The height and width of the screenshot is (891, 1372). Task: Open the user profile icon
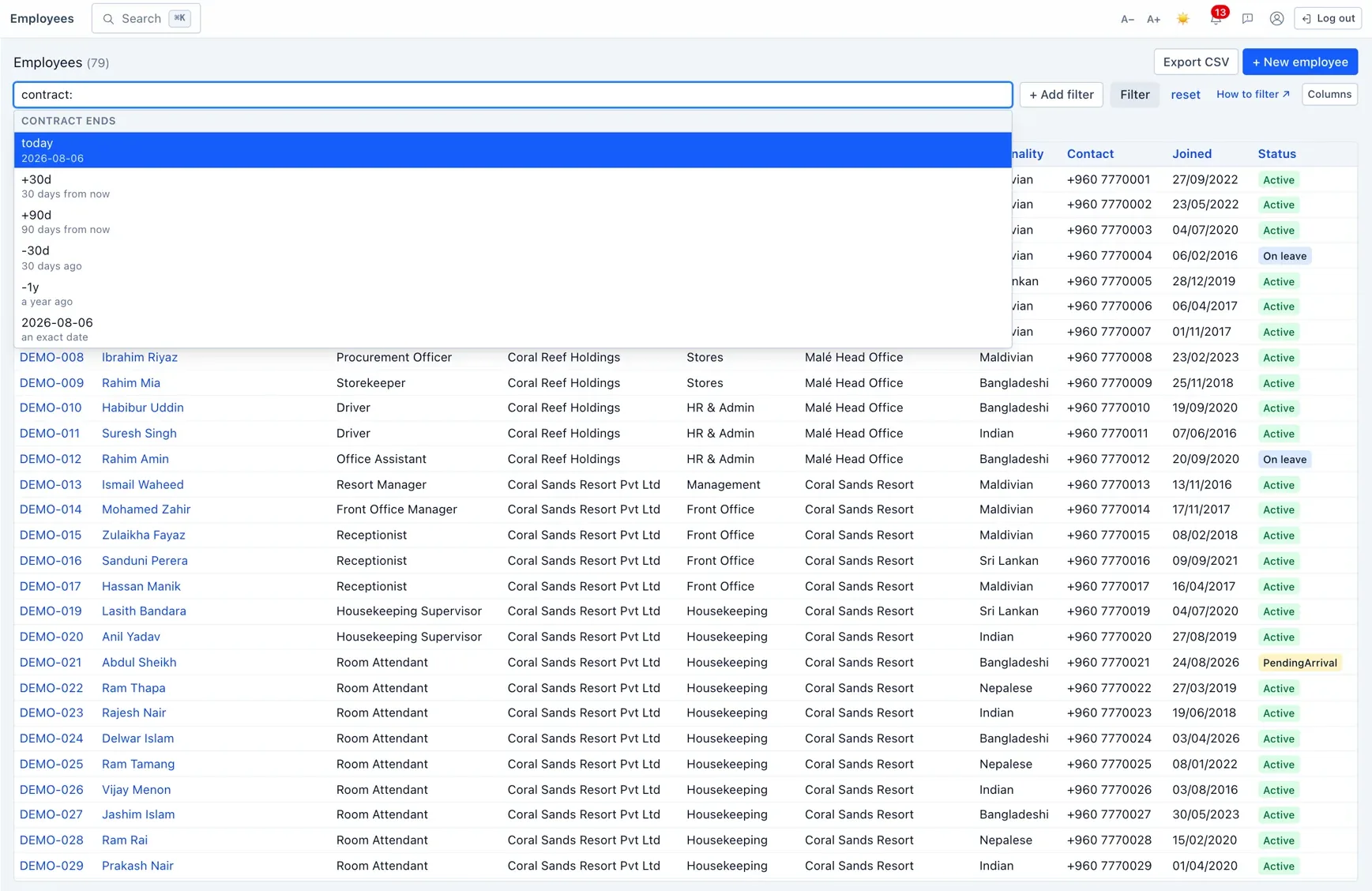[x=1276, y=19]
